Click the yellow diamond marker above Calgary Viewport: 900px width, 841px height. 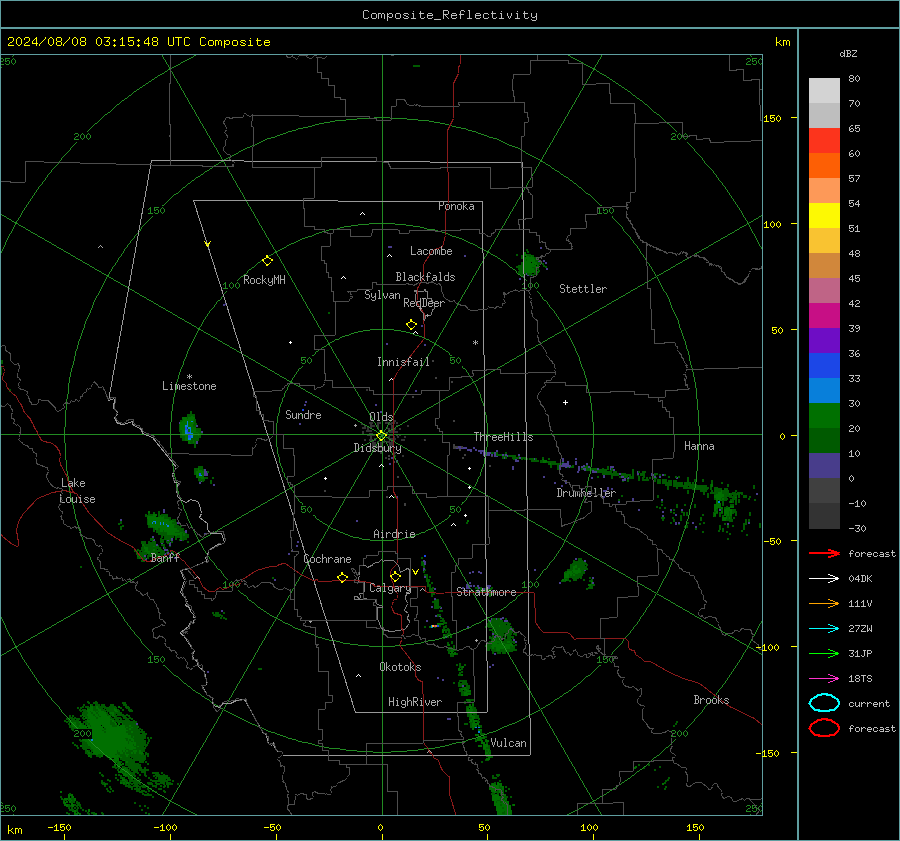tap(395, 576)
